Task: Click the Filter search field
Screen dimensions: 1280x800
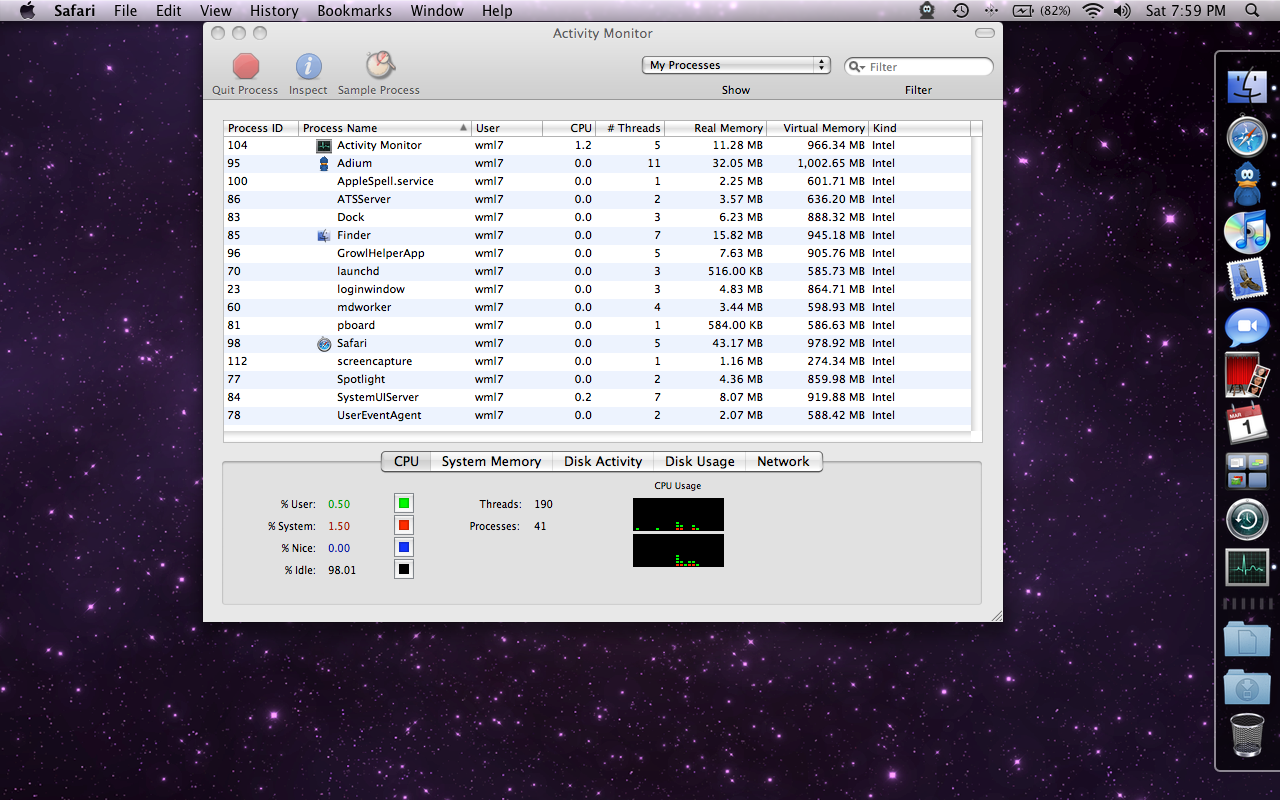Action: coord(919,67)
